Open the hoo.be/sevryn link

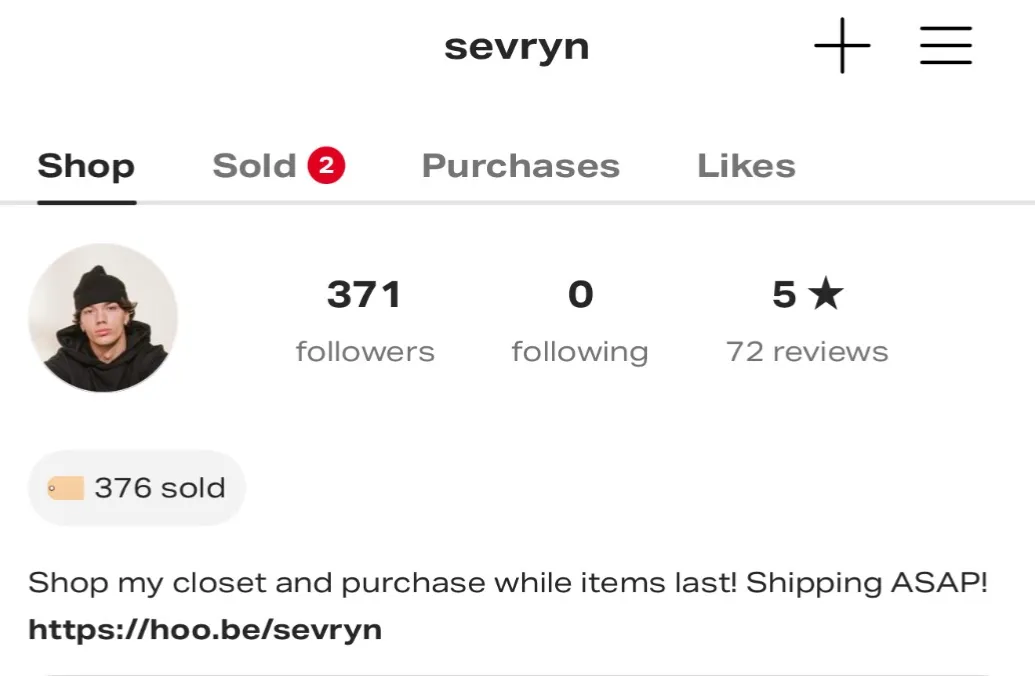205,629
